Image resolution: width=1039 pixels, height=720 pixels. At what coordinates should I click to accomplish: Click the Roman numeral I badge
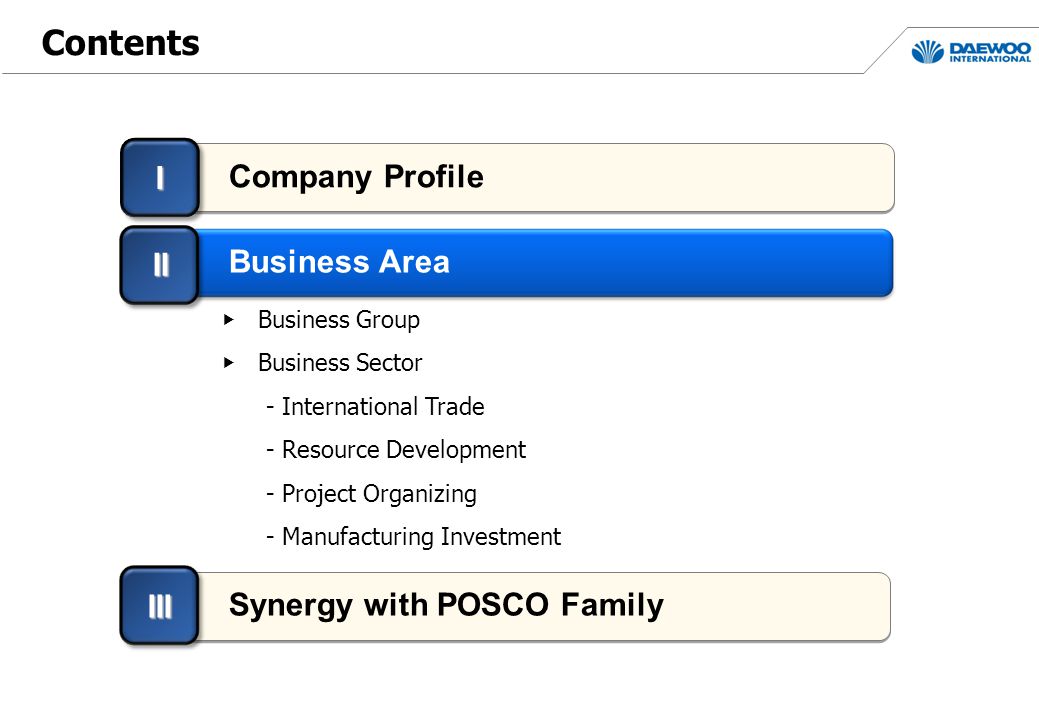point(160,178)
